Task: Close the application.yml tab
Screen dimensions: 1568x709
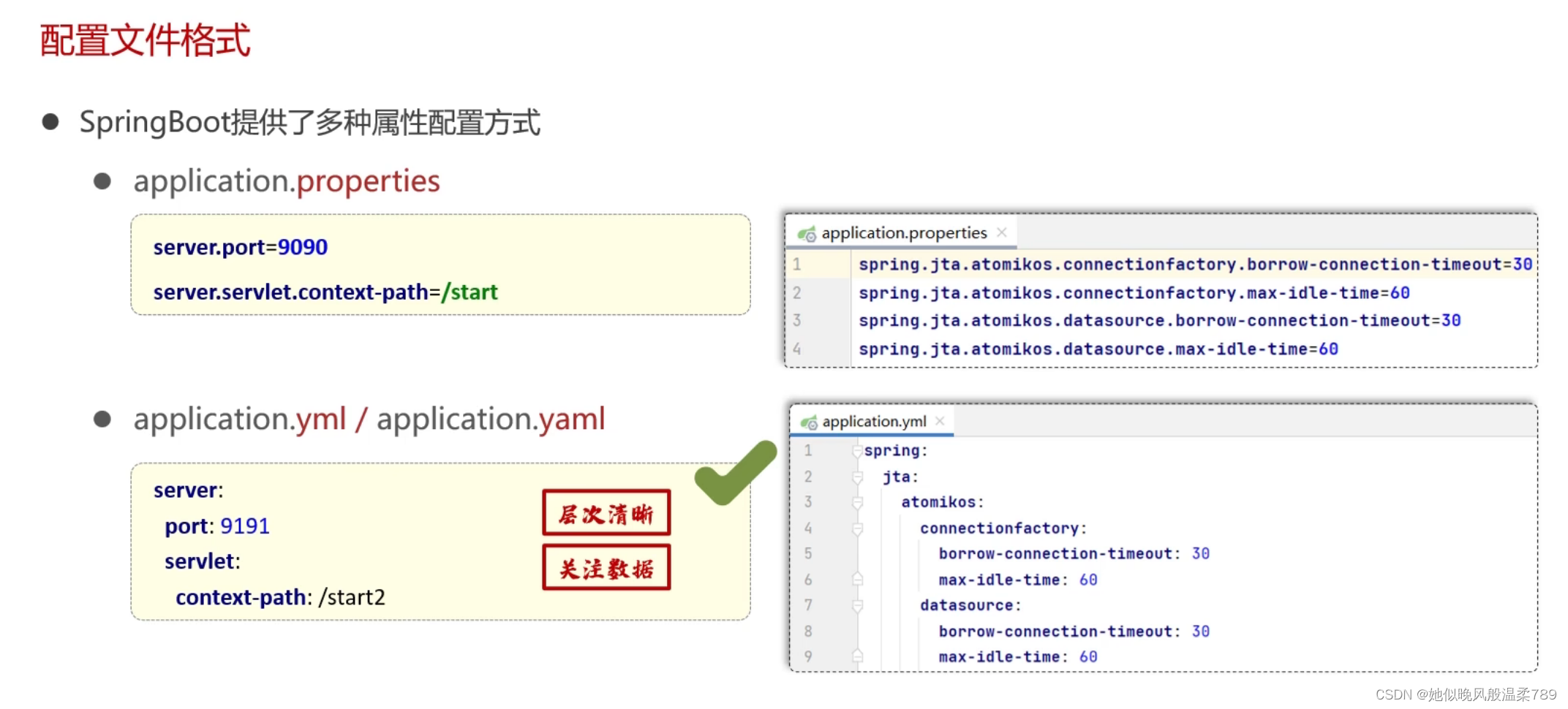Action: tap(940, 421)
